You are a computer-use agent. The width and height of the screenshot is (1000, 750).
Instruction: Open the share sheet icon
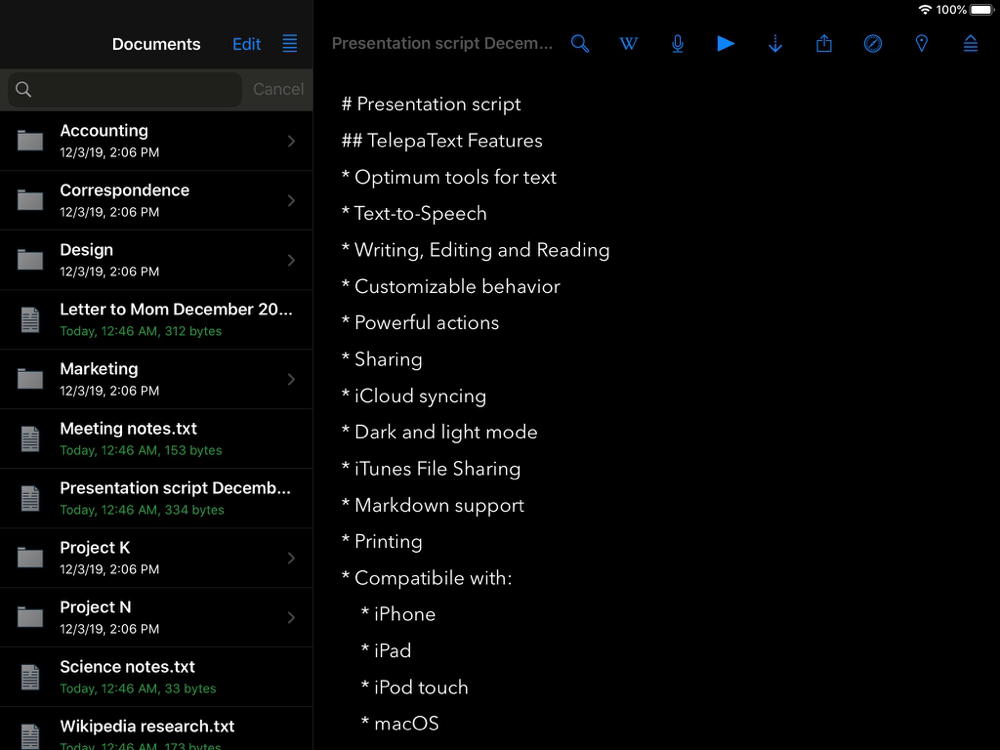824,43
